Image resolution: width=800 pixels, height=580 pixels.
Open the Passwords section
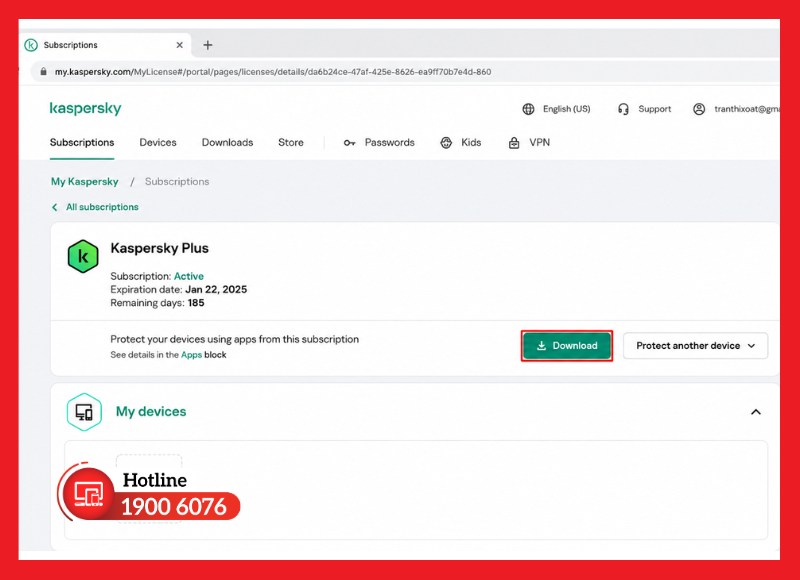tap(390, 143)
